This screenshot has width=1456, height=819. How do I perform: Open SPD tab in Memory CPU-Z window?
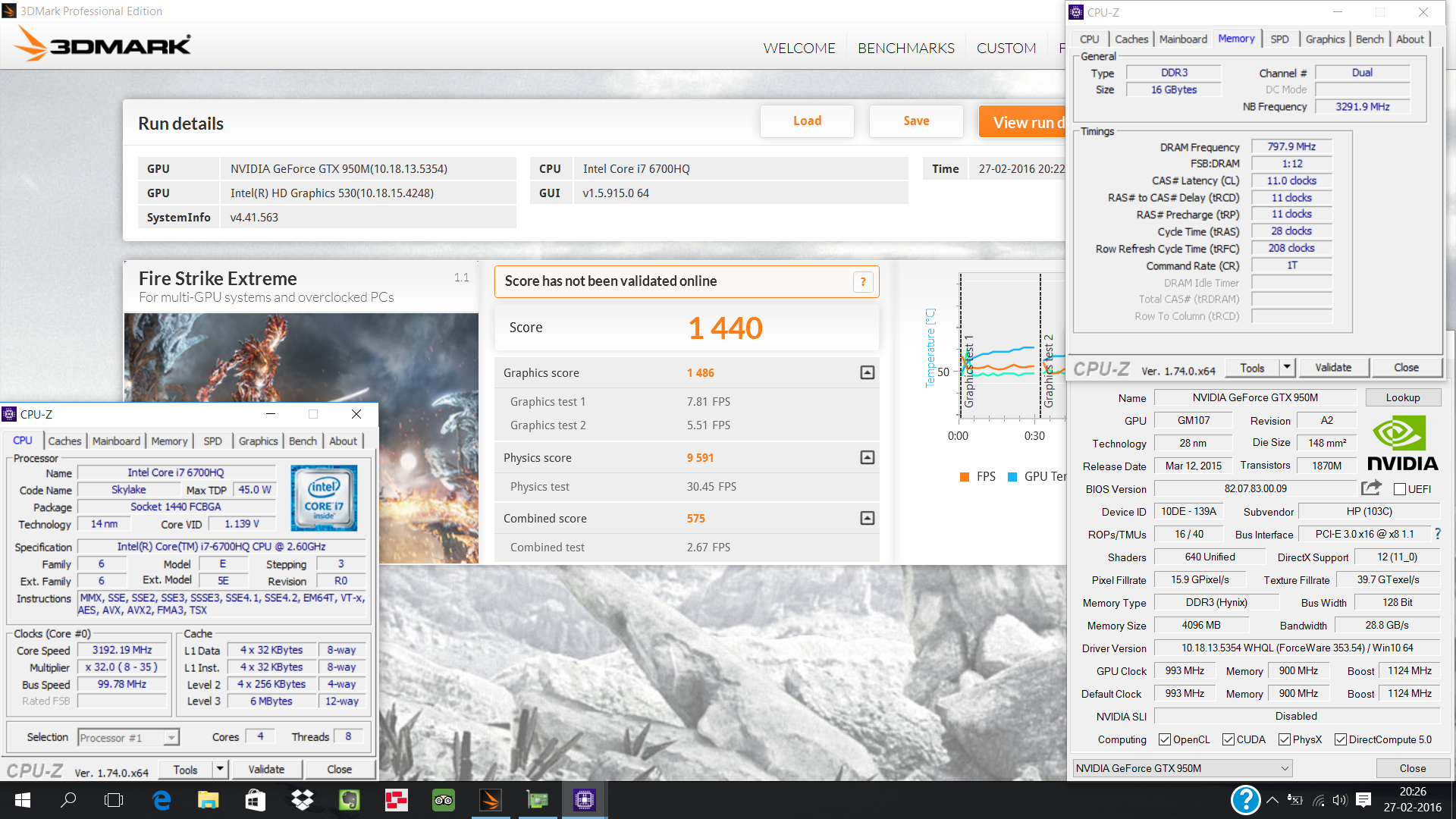pyautogui.click(x=1279, y=39)
